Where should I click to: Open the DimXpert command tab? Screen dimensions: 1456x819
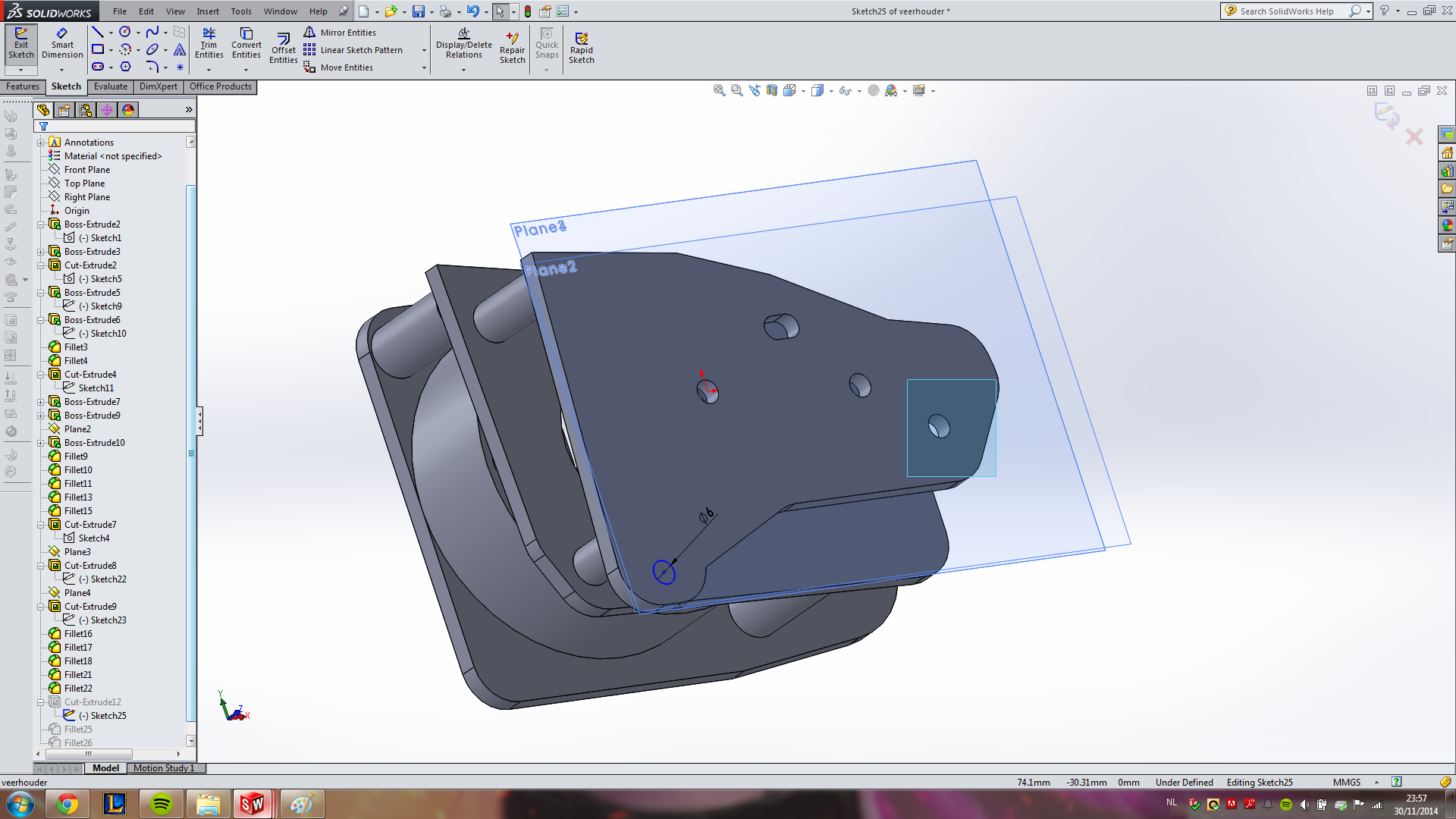click(x=158, y=86)
